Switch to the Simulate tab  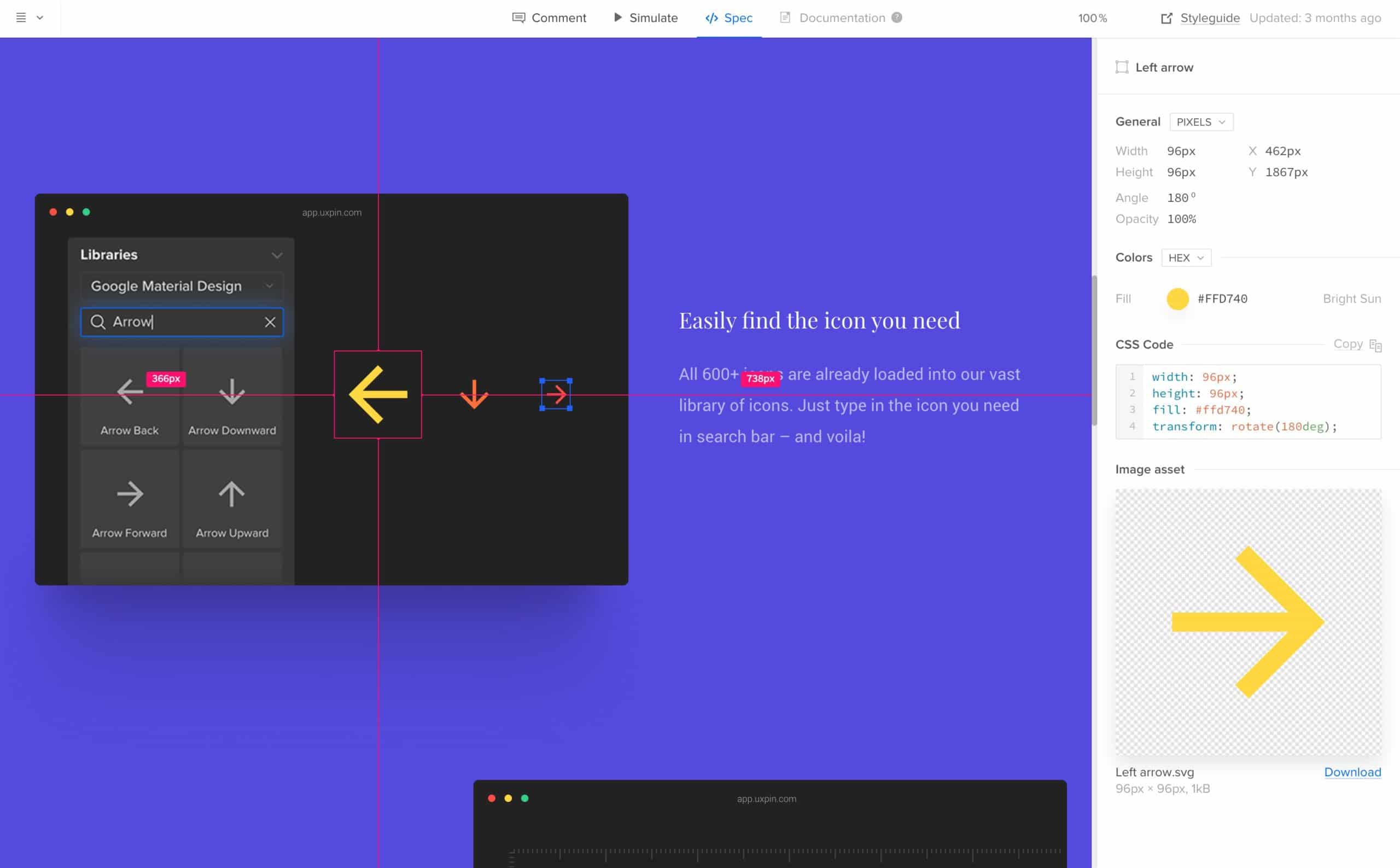(x=646, y=18)
